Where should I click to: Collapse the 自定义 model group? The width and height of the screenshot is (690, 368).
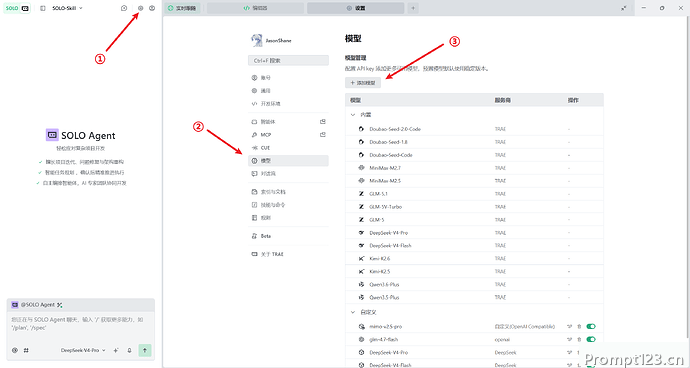click(x=352, y=312)
